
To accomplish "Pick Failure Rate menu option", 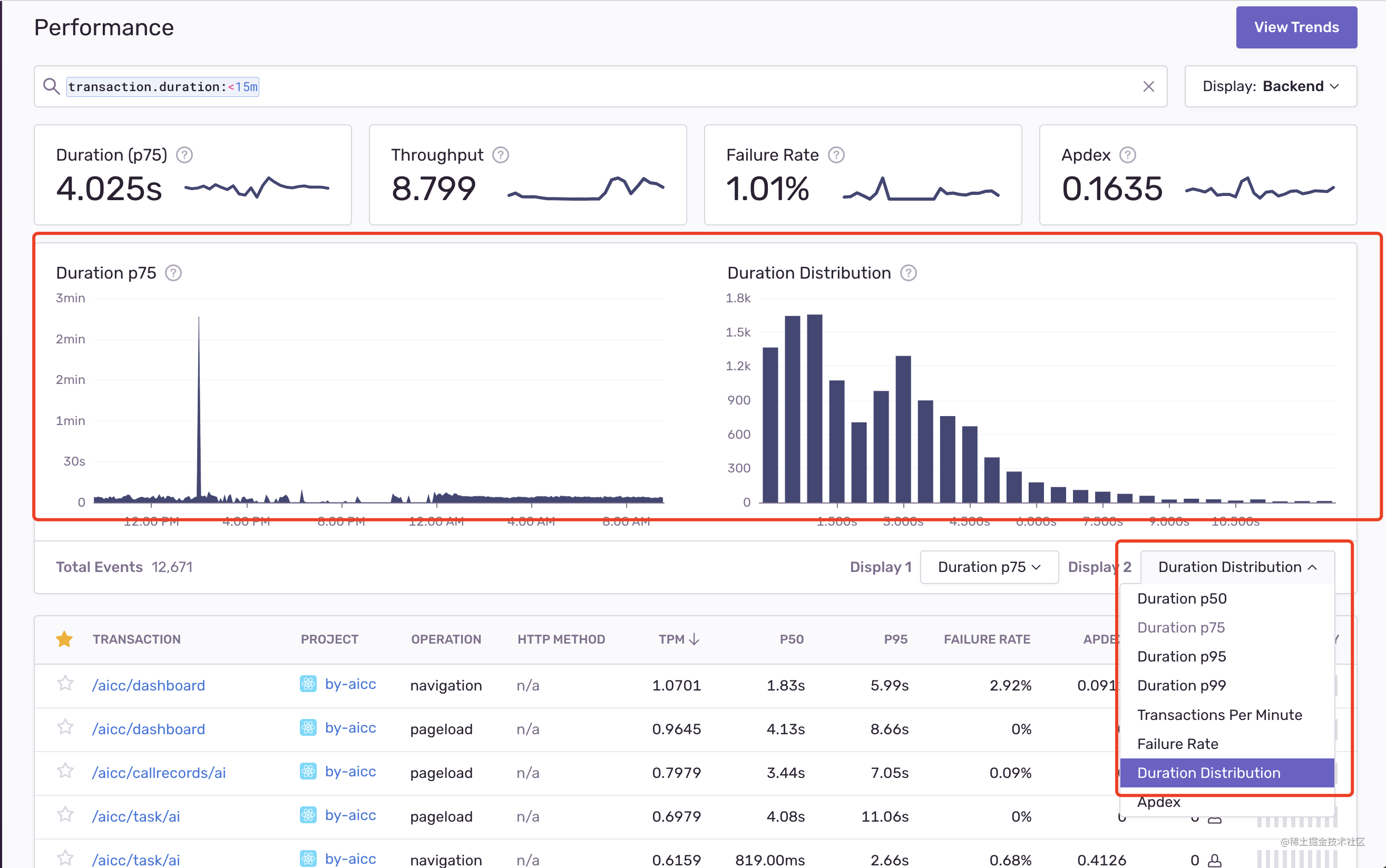I will 1227,744.
